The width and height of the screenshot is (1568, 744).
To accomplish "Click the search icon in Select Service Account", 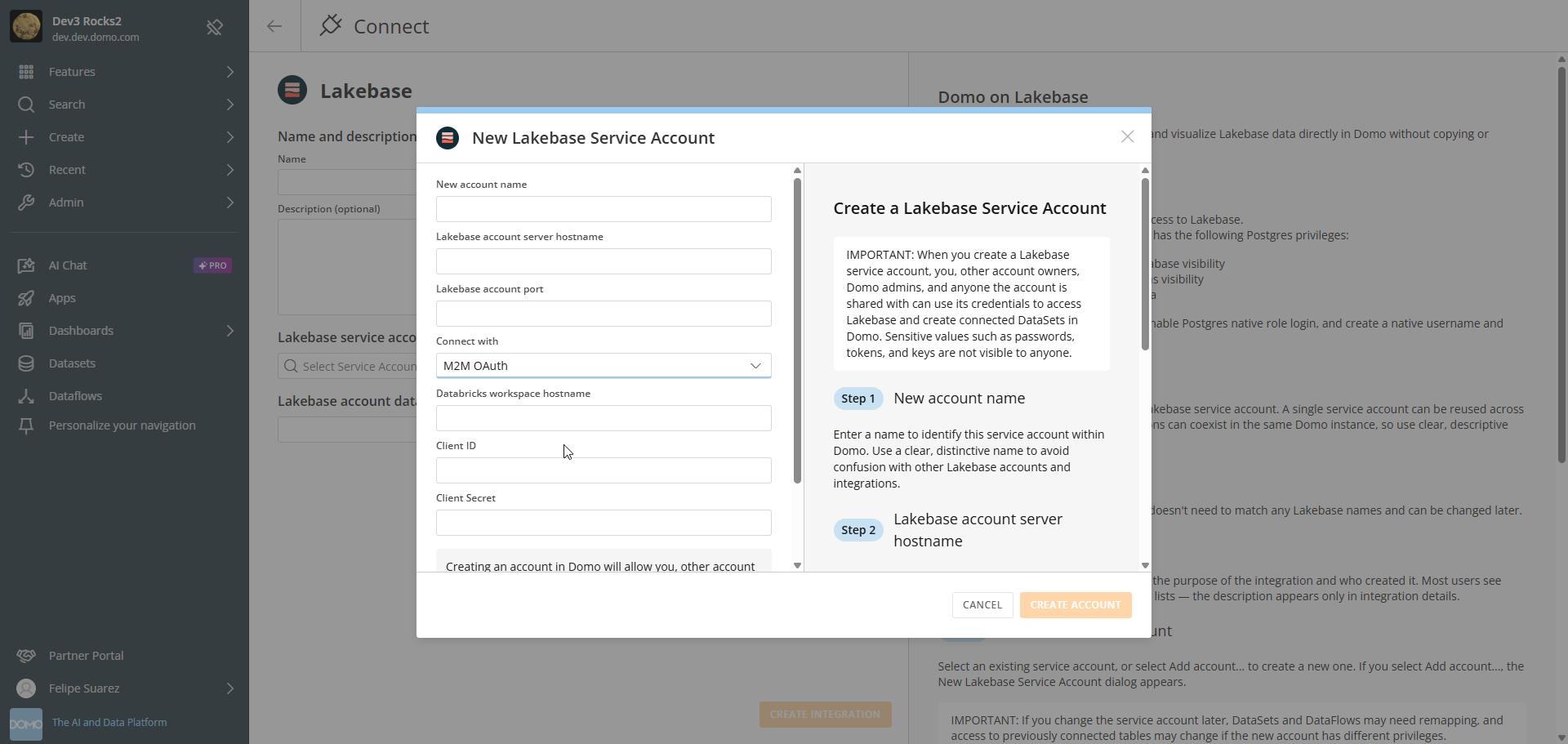I will 291,366.
